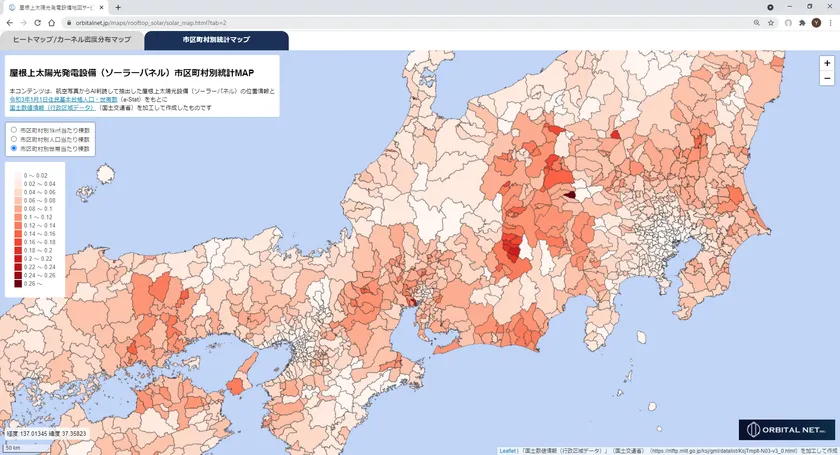
Task: Click the darkest 0.26～ legend color swatch
Action: 16,285
